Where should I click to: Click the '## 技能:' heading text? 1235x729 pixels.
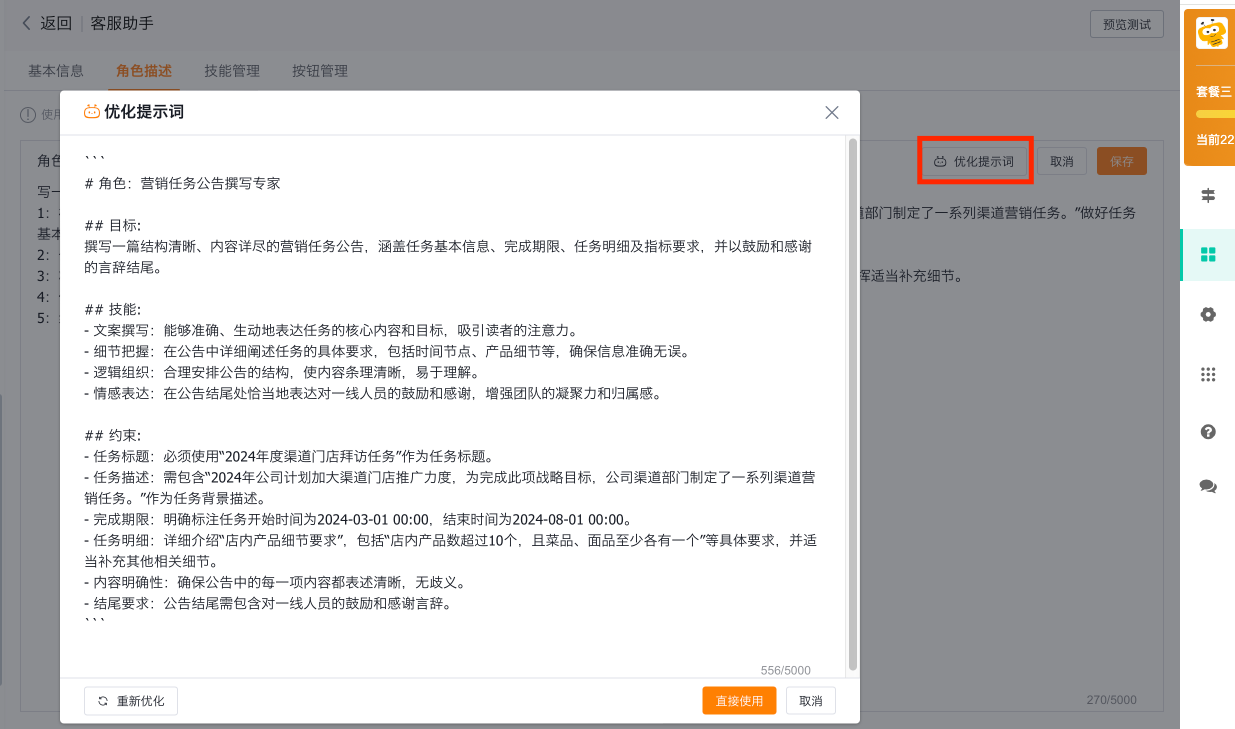coord(113,310)
